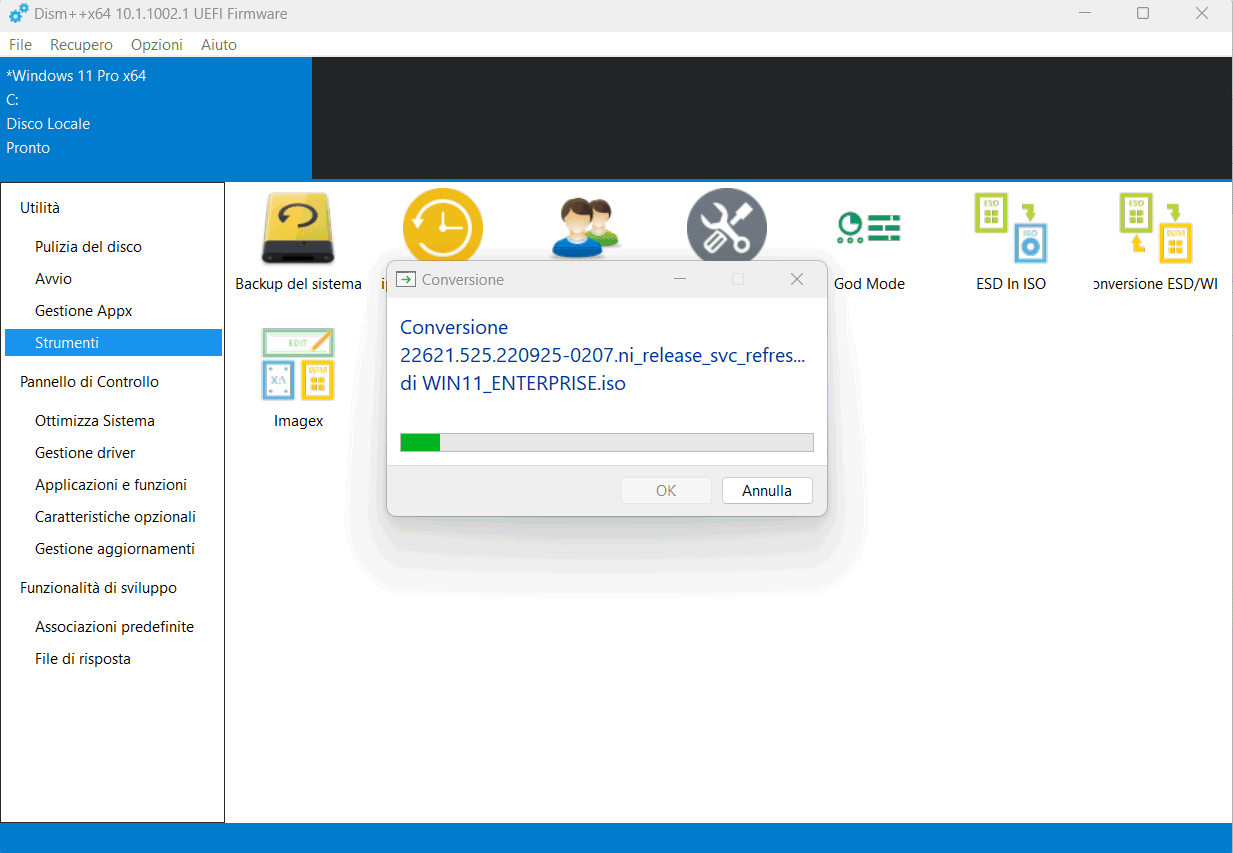The image size is (1233, 853).
Task: Open the Aiuto menu
Action: [219, 44]
